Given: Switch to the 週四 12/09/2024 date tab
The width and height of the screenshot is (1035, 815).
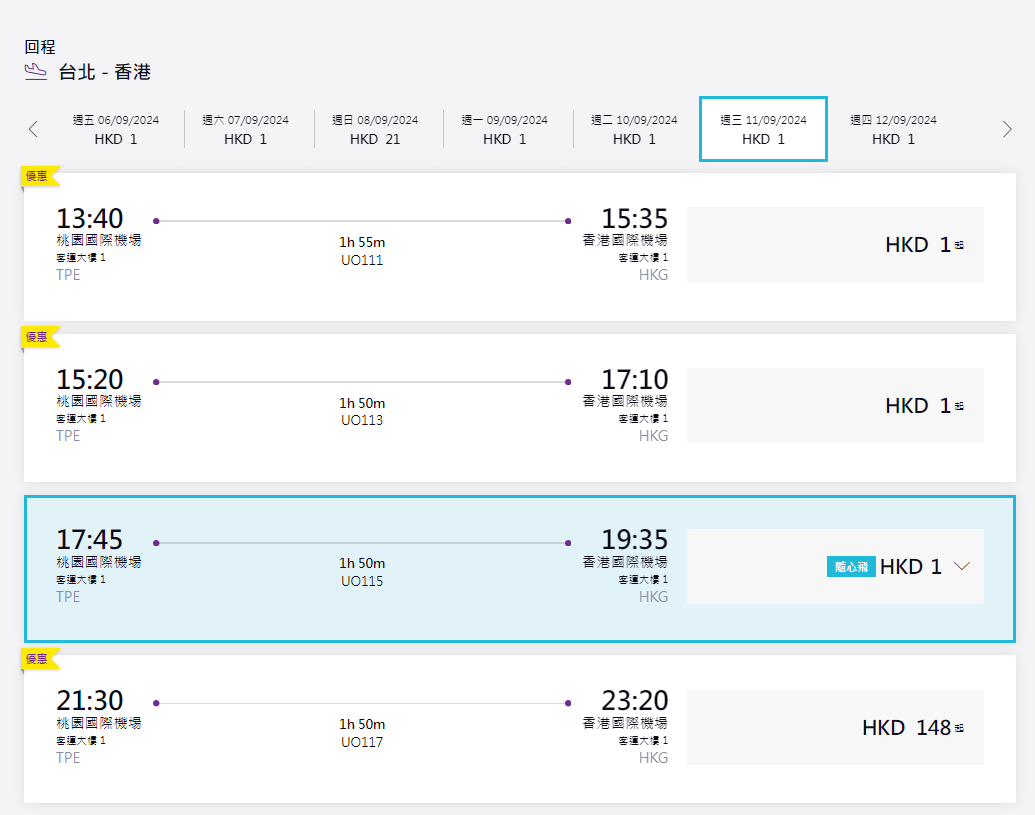Looking at the screenshot, I should [x=893, y=129].
